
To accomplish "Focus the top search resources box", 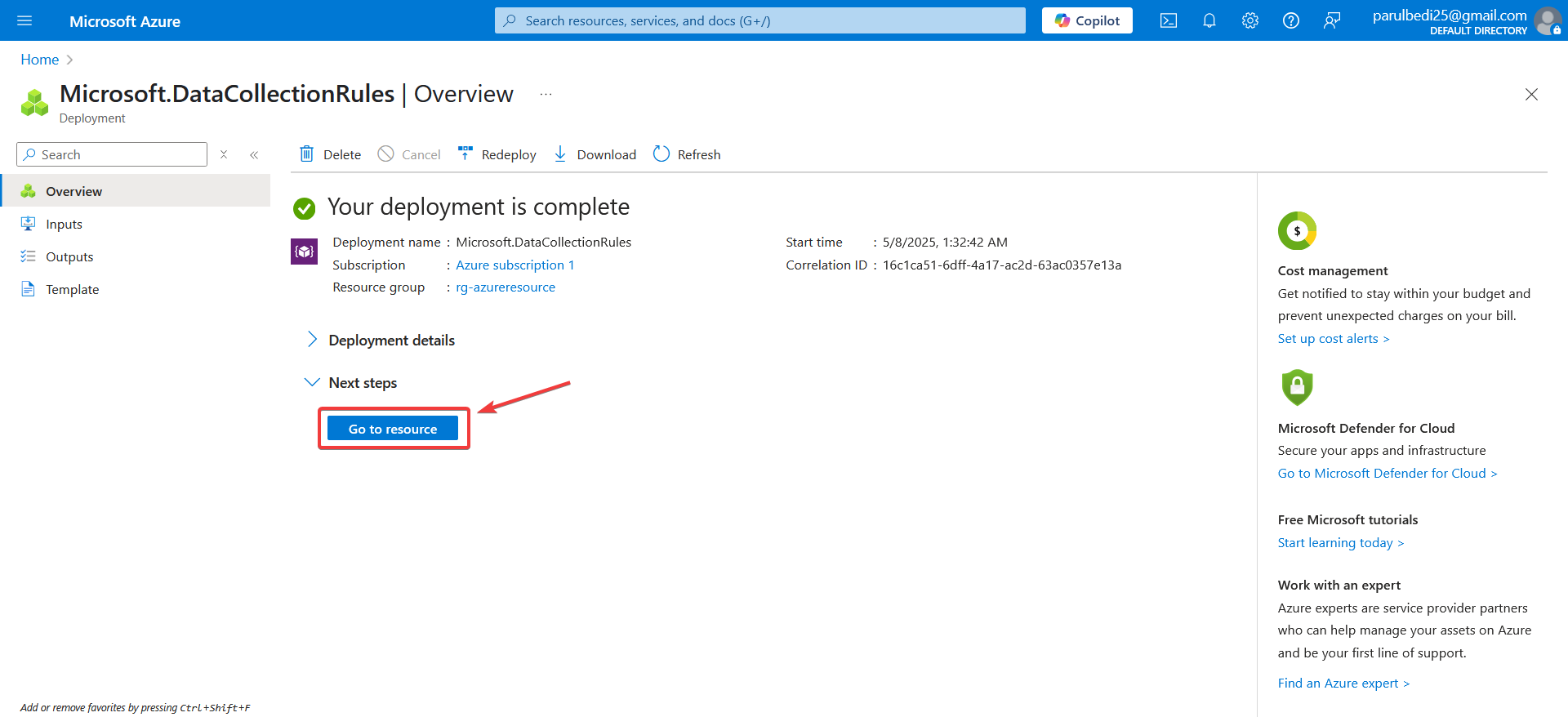I will [x=759, y=20].
